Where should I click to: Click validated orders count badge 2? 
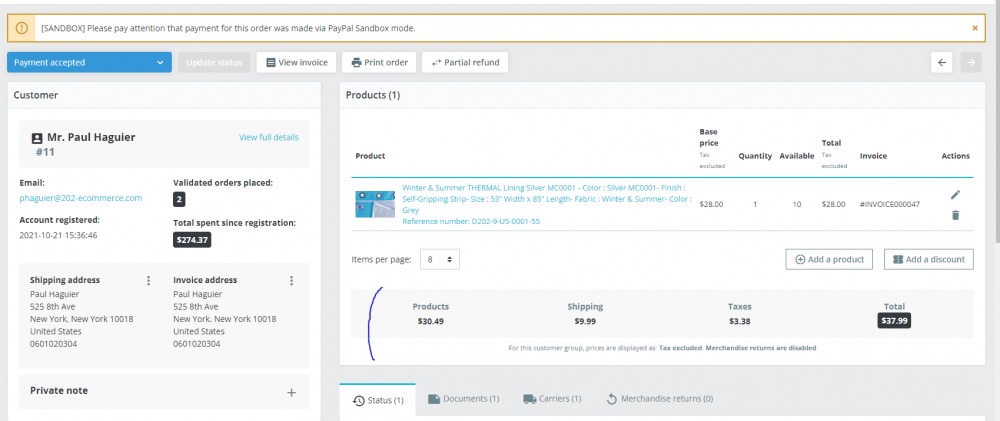[x=179, y=200]
